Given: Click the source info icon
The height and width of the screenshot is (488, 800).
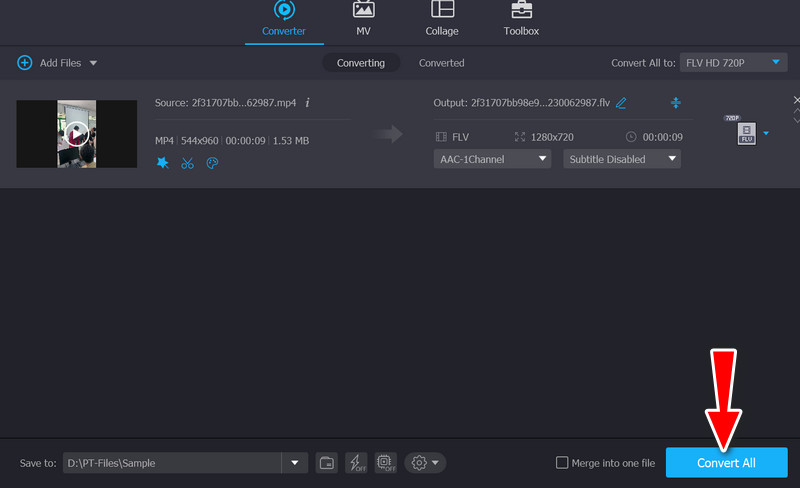Looking at the screenshot, I should point(307,103).
